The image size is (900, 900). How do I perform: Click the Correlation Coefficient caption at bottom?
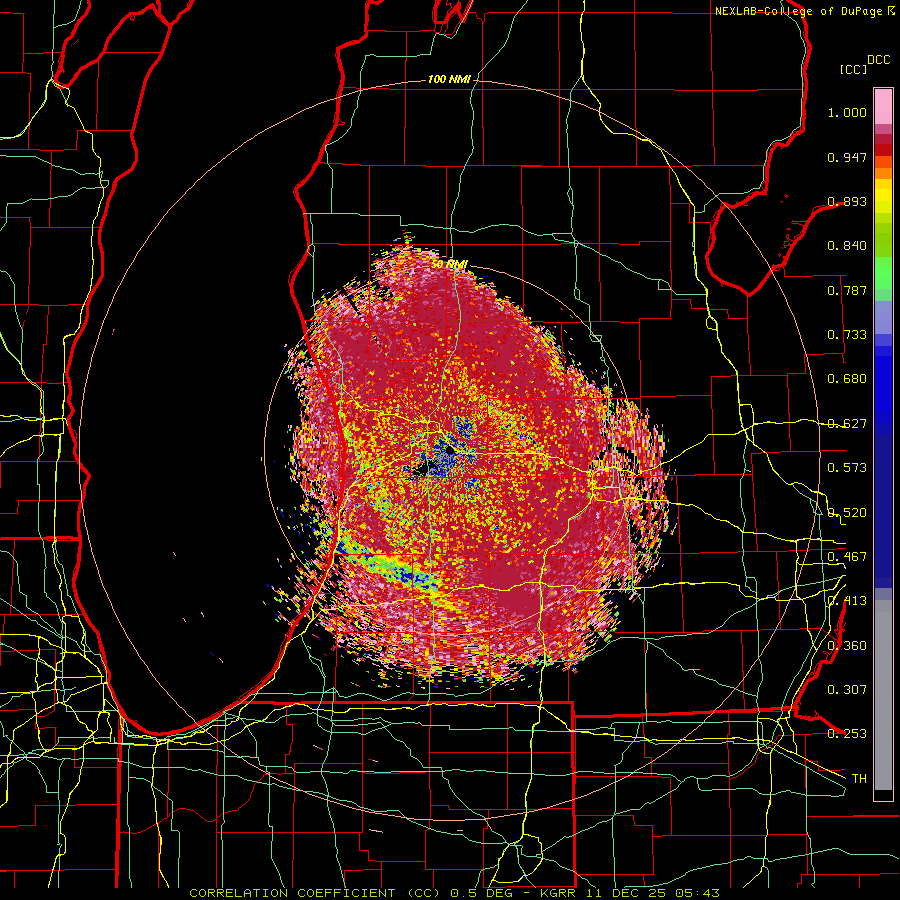click(454, 893)
